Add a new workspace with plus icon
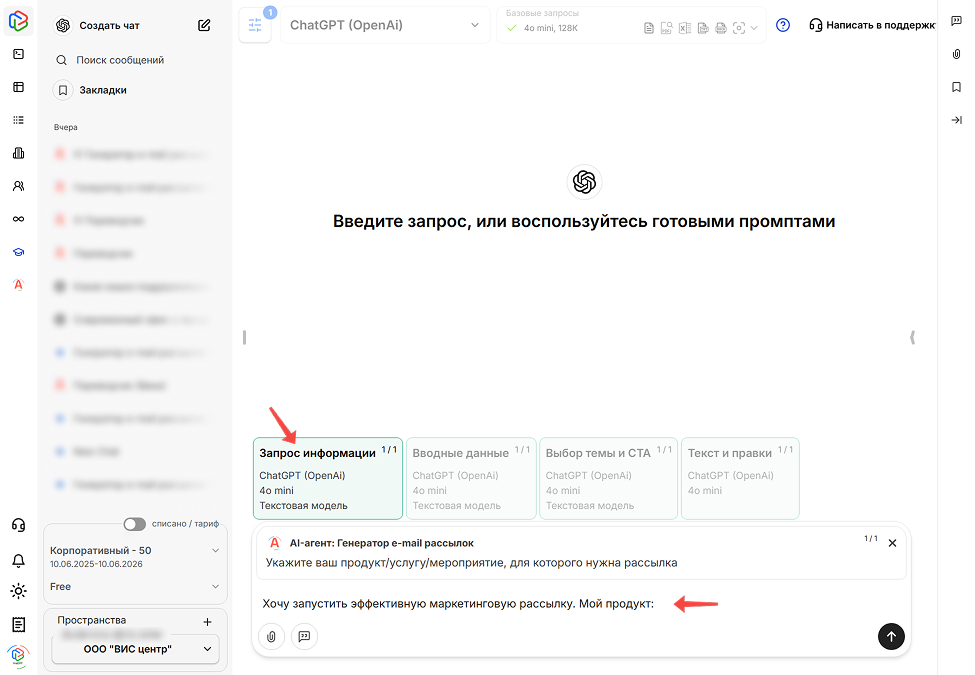The height and width of the screenshot is (675, 975). pos(207,621)
